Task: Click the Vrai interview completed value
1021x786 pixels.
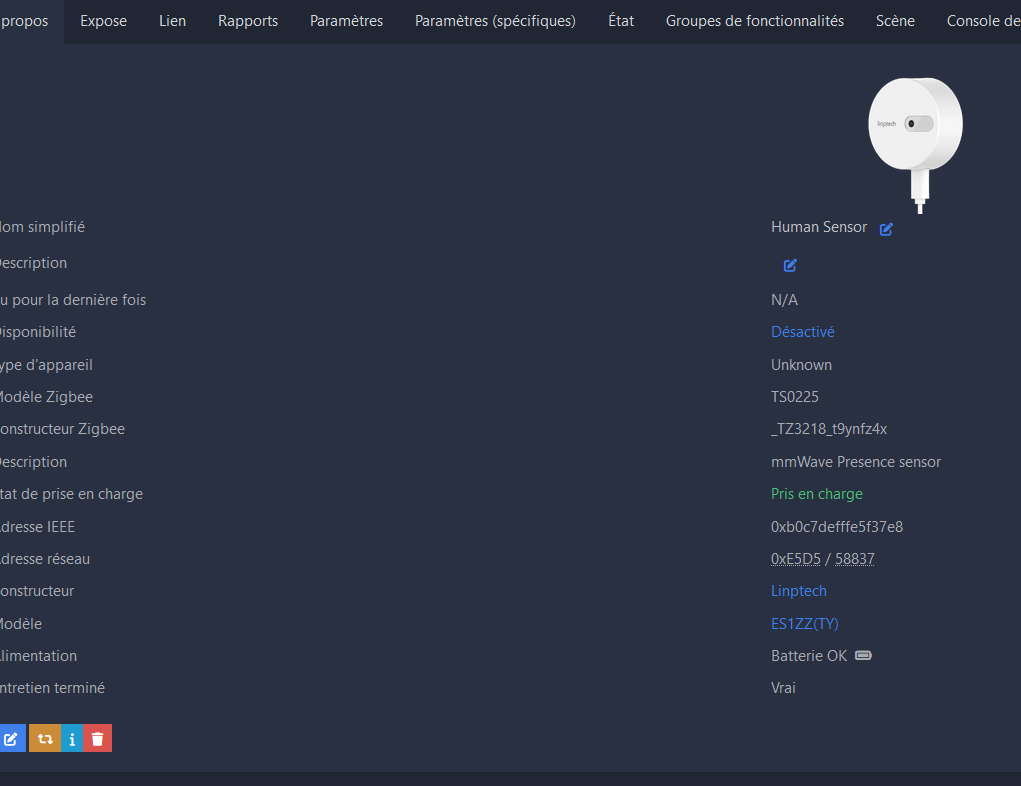Action: tap(783, 688)
